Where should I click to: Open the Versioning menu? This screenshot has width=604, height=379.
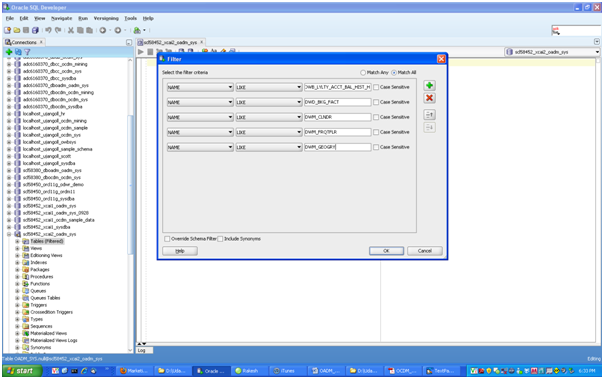tap(106, 18)
